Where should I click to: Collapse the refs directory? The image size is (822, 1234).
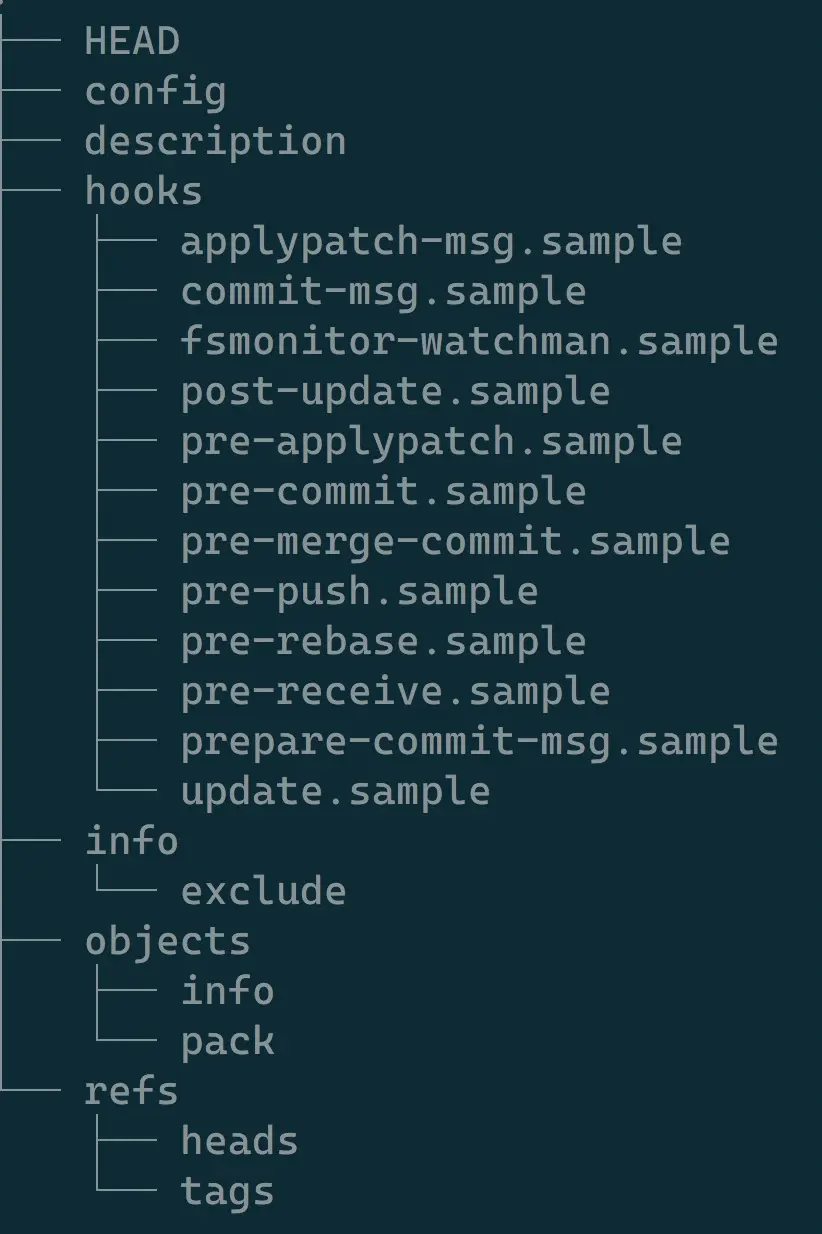131,1092
